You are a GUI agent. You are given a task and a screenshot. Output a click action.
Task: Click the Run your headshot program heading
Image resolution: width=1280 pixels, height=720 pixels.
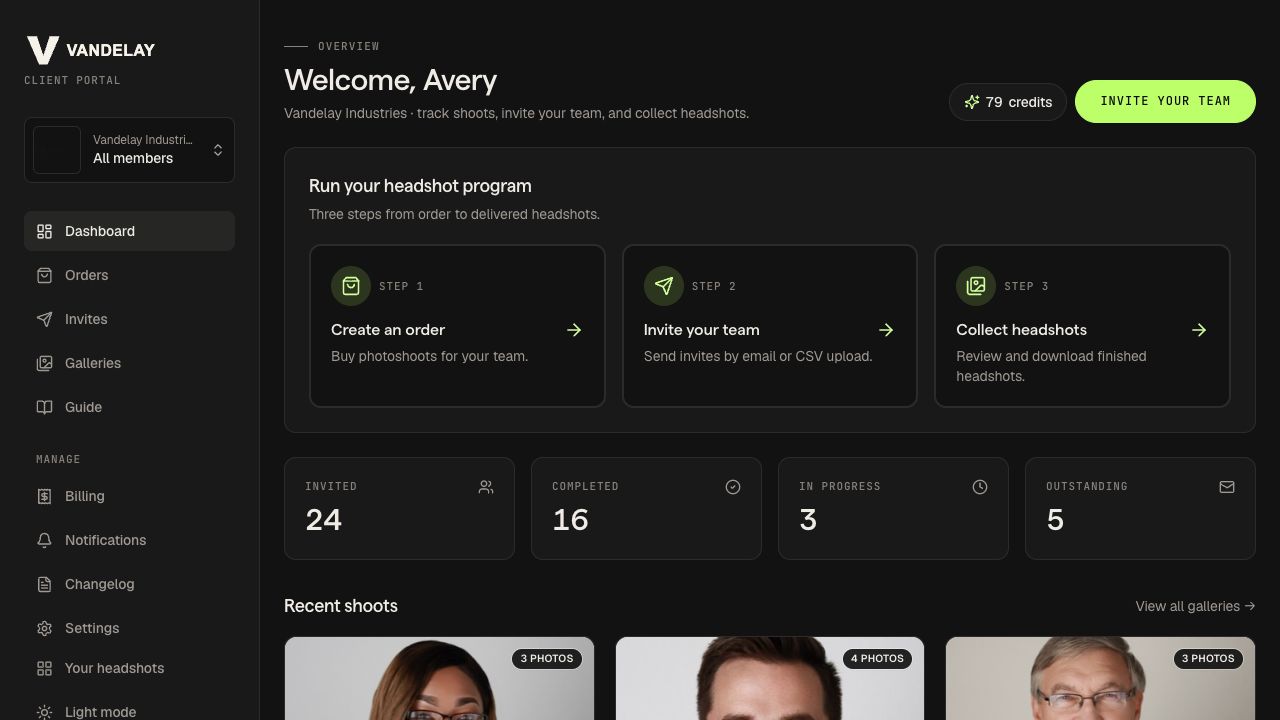[x=420, y=186]
